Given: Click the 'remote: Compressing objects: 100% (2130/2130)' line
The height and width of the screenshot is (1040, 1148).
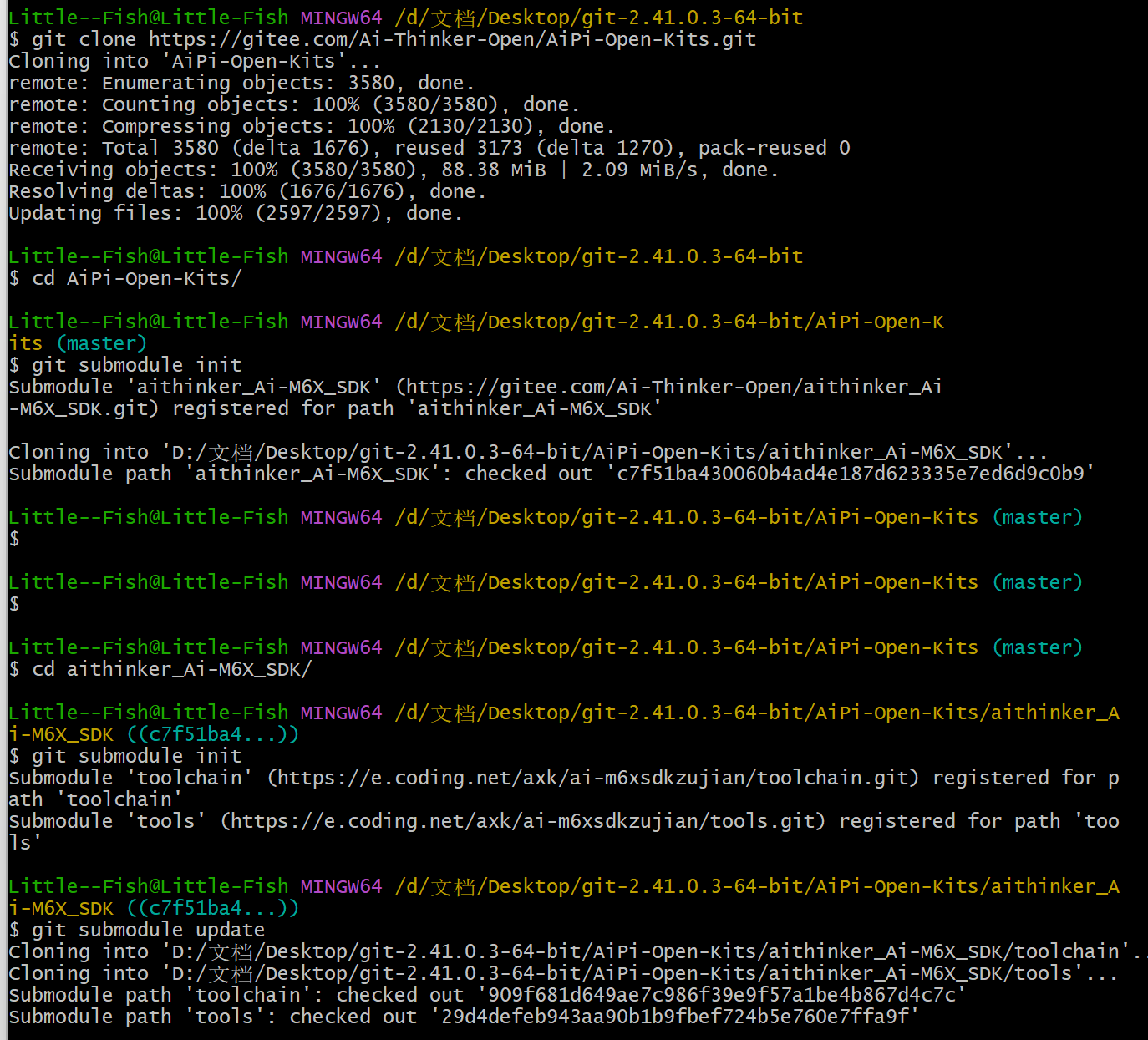Looking at the screenshot, I should coord(312,126).
